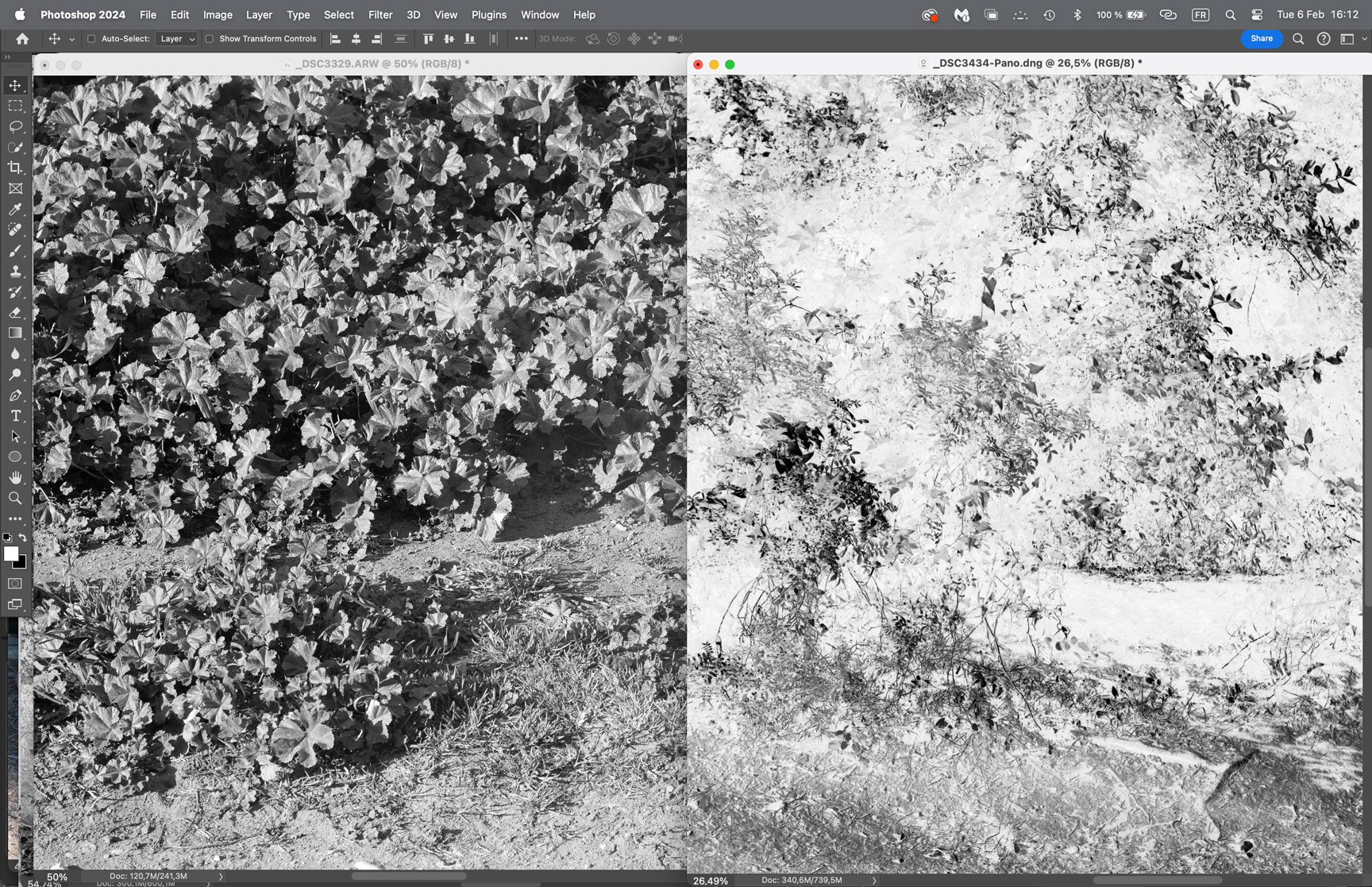Image resolution: width=1372 pixels, height=887 pixels.
Task: Select the Spot Healing Brush tool
Action: [x=15, y=229]
